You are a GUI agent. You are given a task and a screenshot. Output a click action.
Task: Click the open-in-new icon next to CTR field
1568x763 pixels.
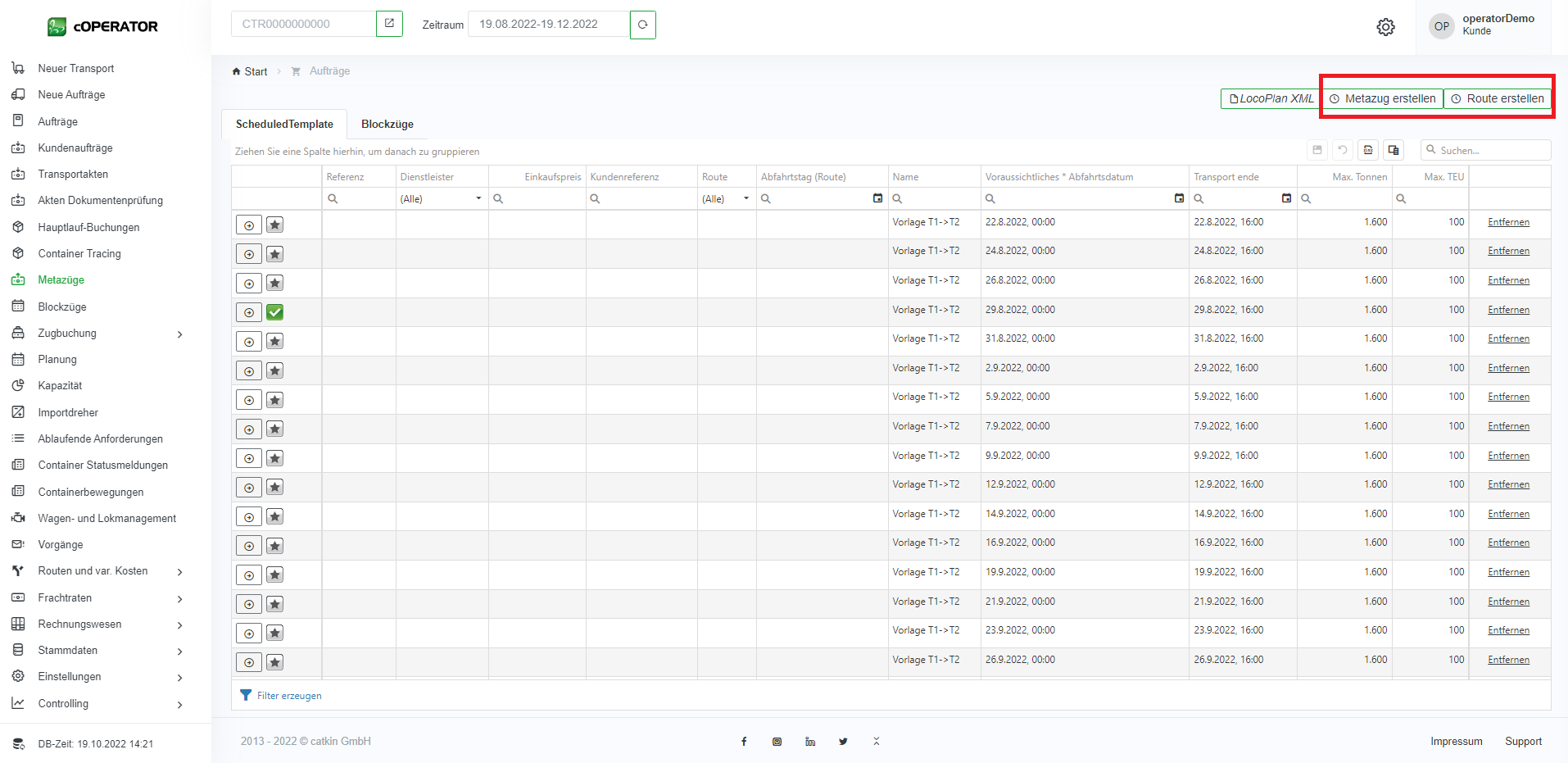[389, 24]
